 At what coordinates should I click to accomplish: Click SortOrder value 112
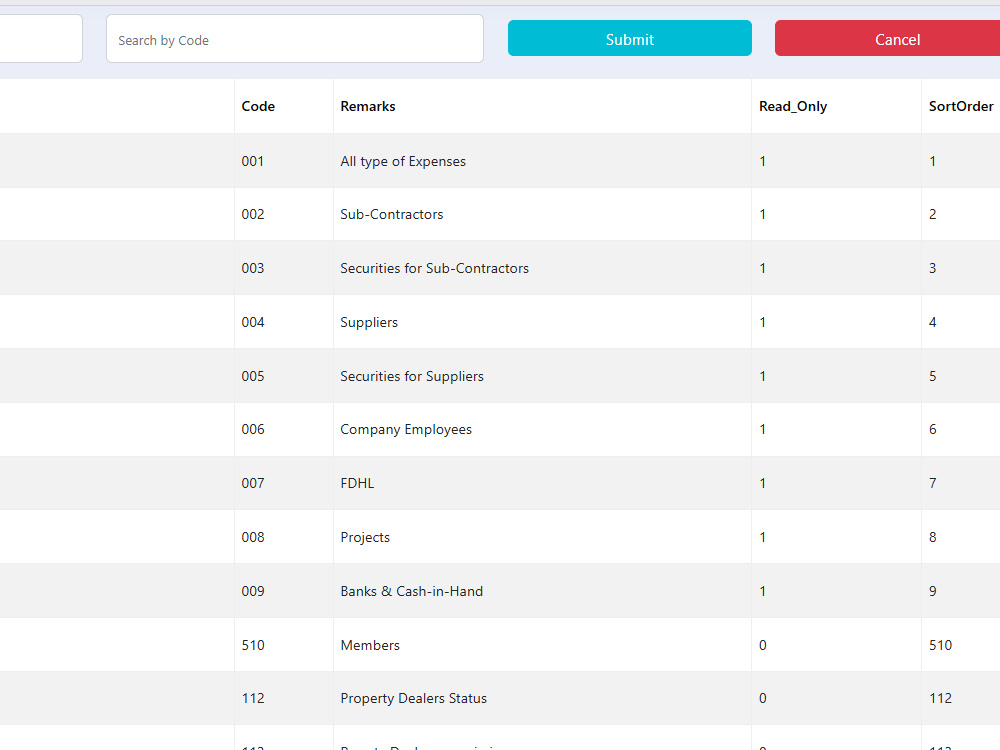click(x=940, y=698)
